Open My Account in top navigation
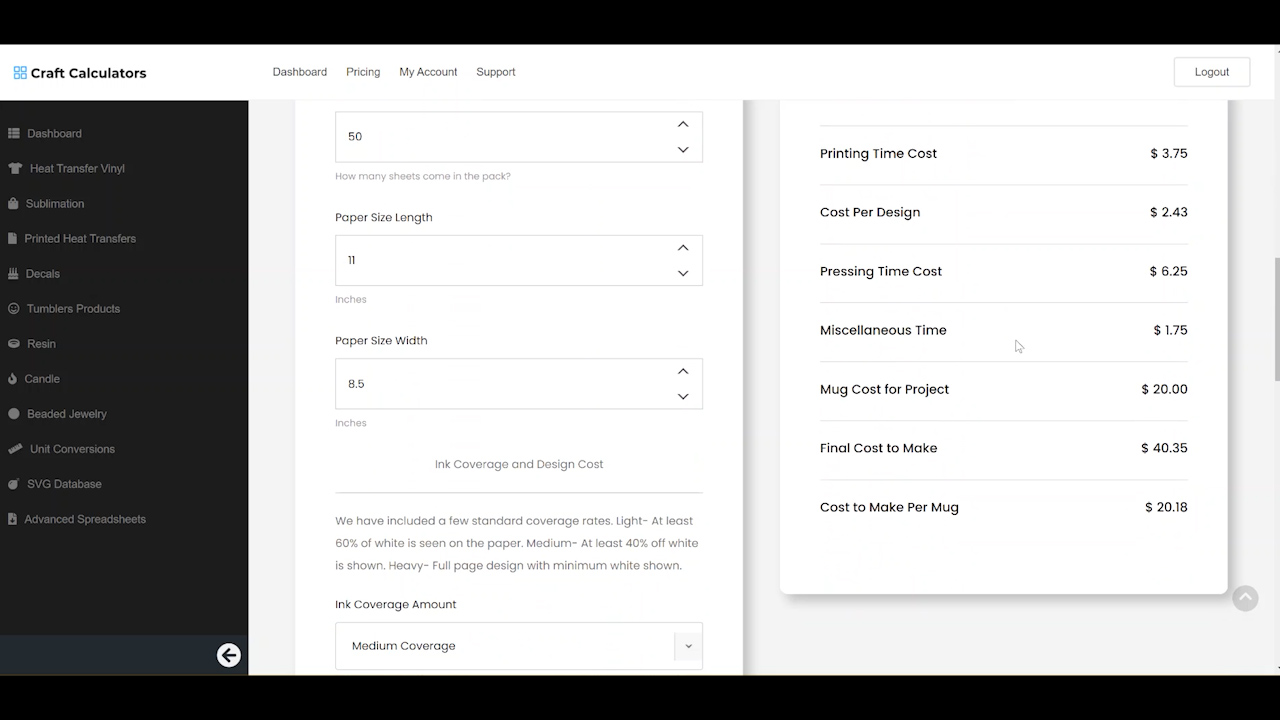Viewport: 1280px width, 720px height. pos(428,72)
